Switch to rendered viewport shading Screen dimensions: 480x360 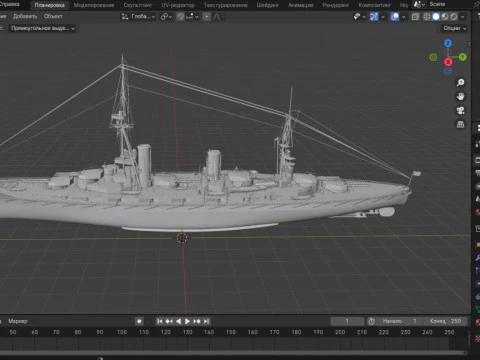[x=454, y=16]
